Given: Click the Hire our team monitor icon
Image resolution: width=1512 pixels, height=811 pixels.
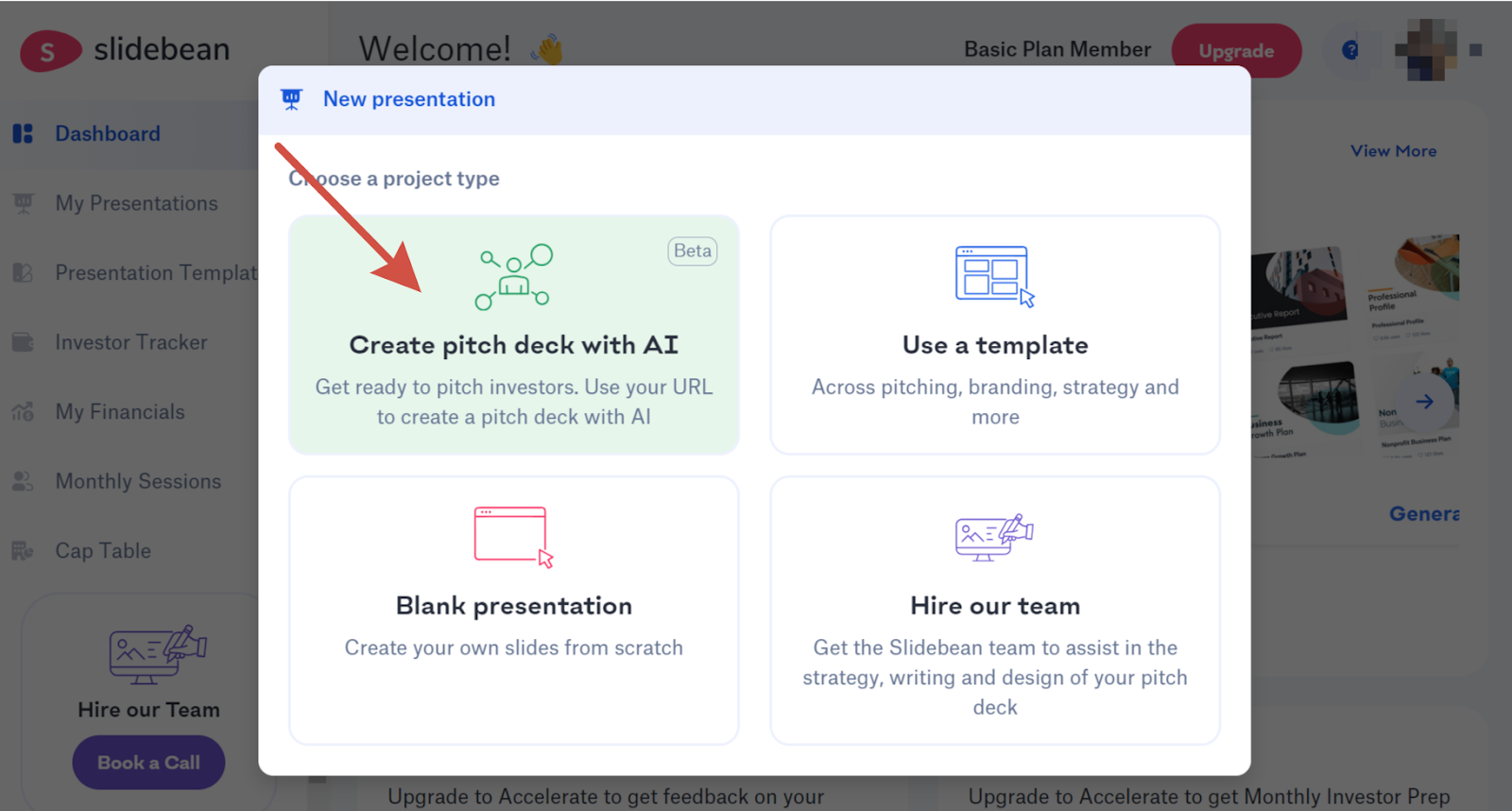Looking at the screenshot, I should pos(994,538).
